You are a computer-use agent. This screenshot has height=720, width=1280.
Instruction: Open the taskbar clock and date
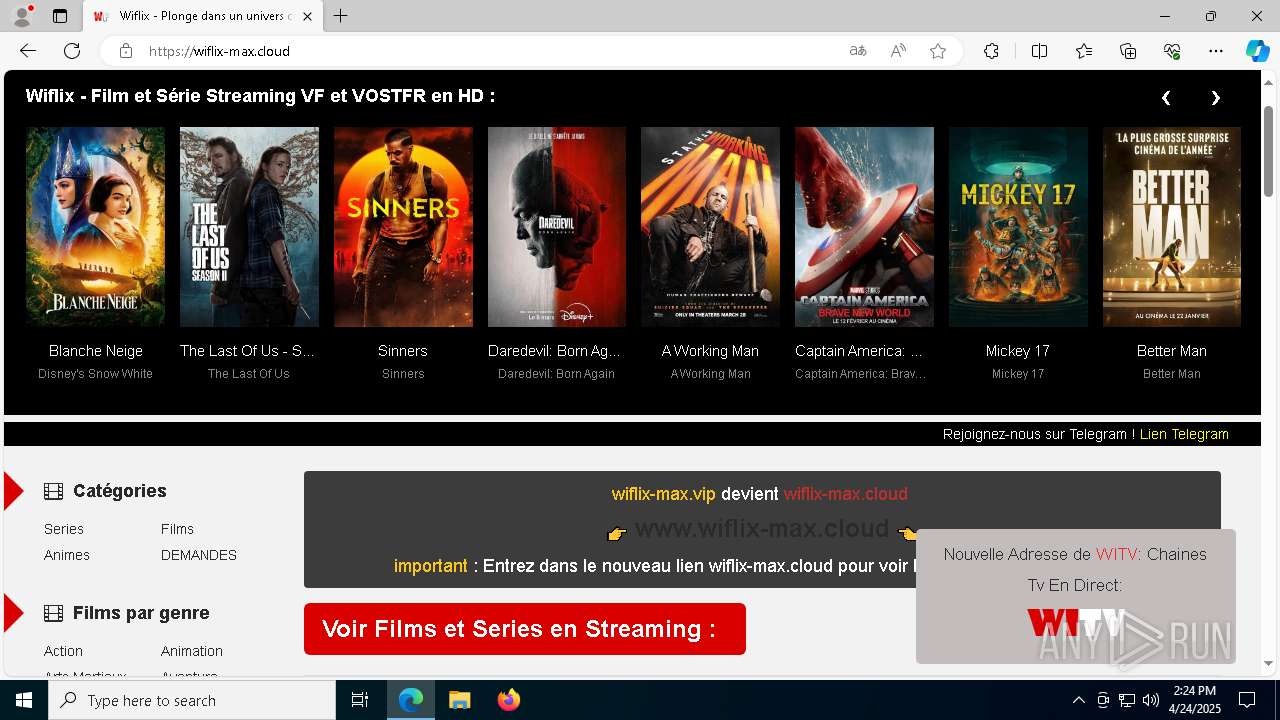pyautogui.click(x=1195, y=700)
